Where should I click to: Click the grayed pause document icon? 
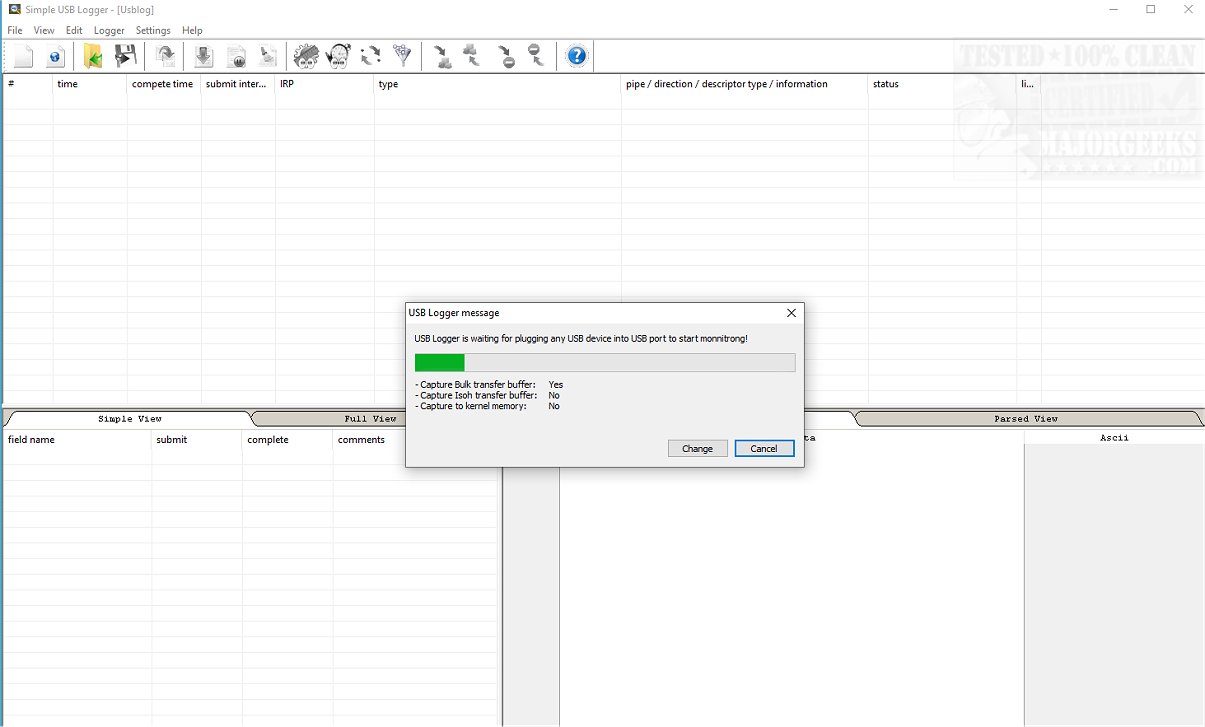click(x=236, y=56)
